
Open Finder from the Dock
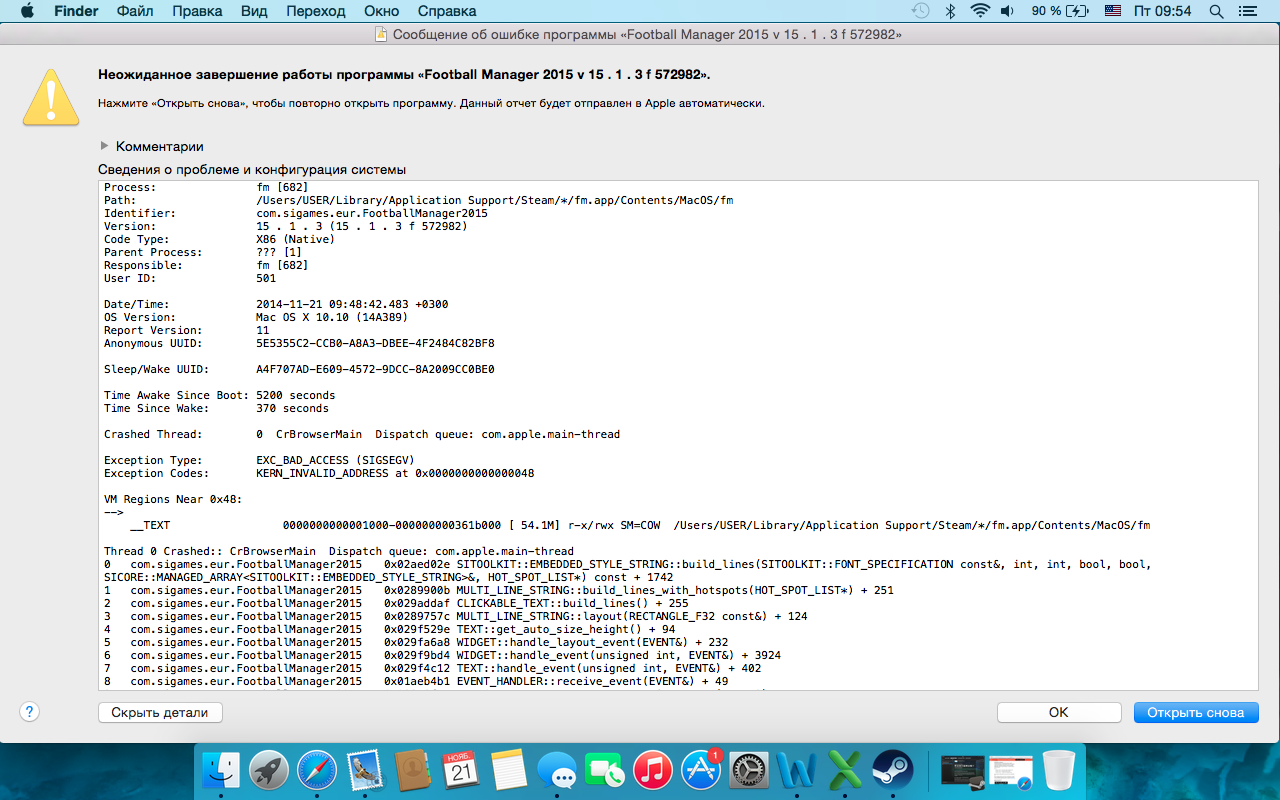tap(221, 771)
